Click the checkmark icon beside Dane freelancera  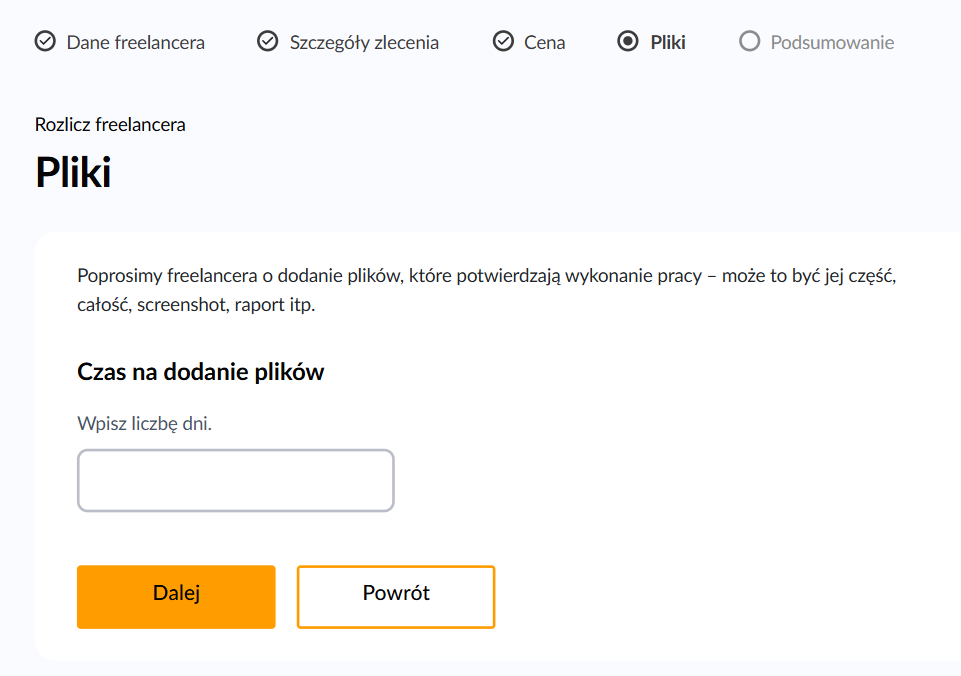45,42
